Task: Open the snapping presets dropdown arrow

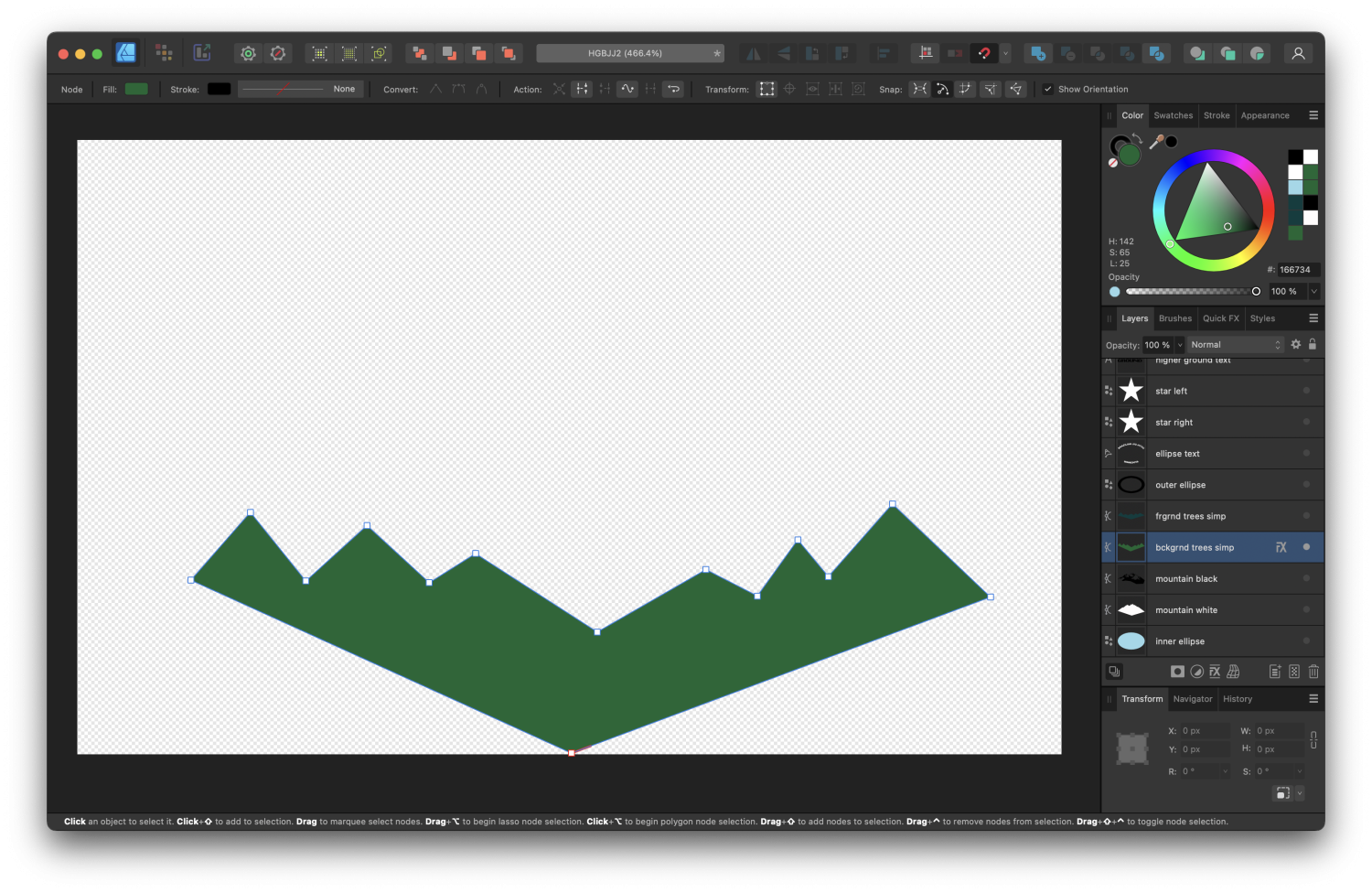Action: [1006, 53]
